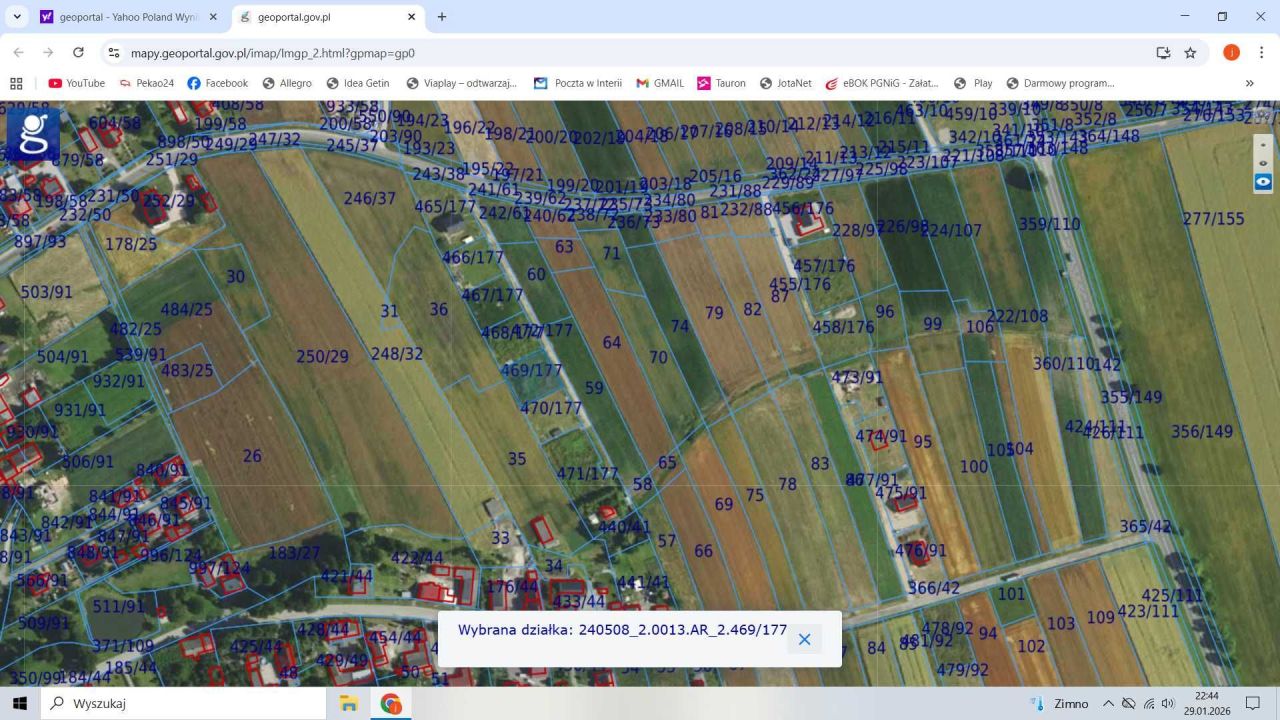Activate the large blue eye visibility button
1280x720 pixels.
[x=1263, y=182]
